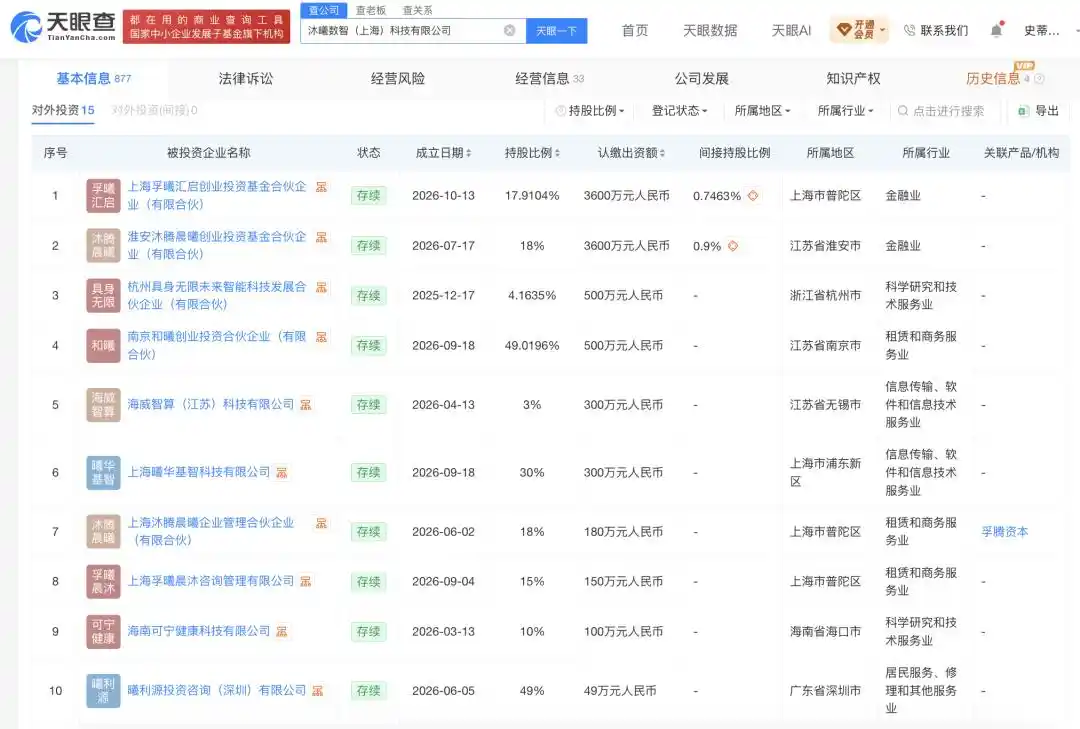The width and height of the screenshot is (1080, 729).
Task: Open equity chart icon for 淮安沐腾晨曦
Action: (321, 237)
